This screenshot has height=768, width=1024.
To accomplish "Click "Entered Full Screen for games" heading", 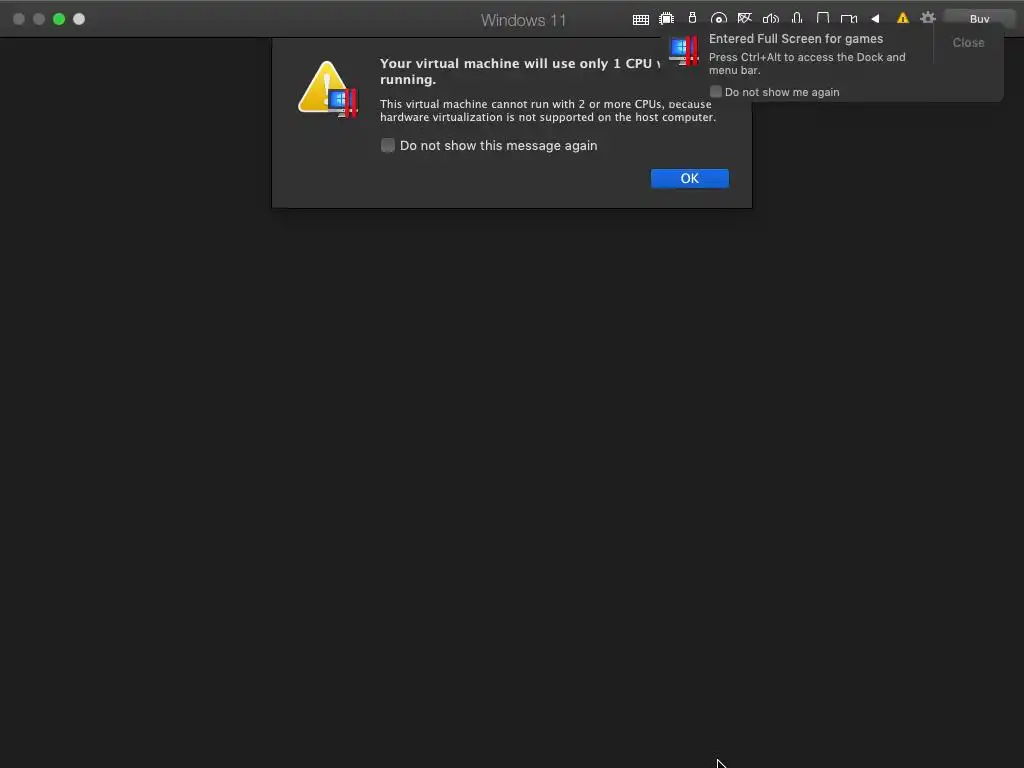I will 796,39.
